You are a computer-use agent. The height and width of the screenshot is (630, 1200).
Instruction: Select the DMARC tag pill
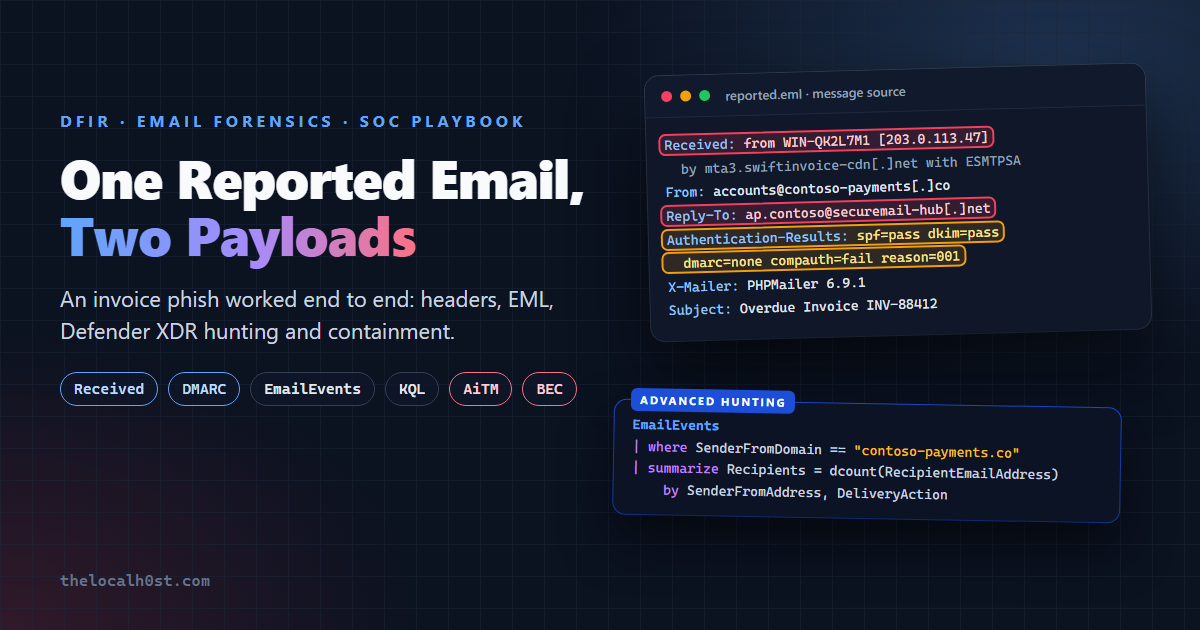(x=204, y=389)
